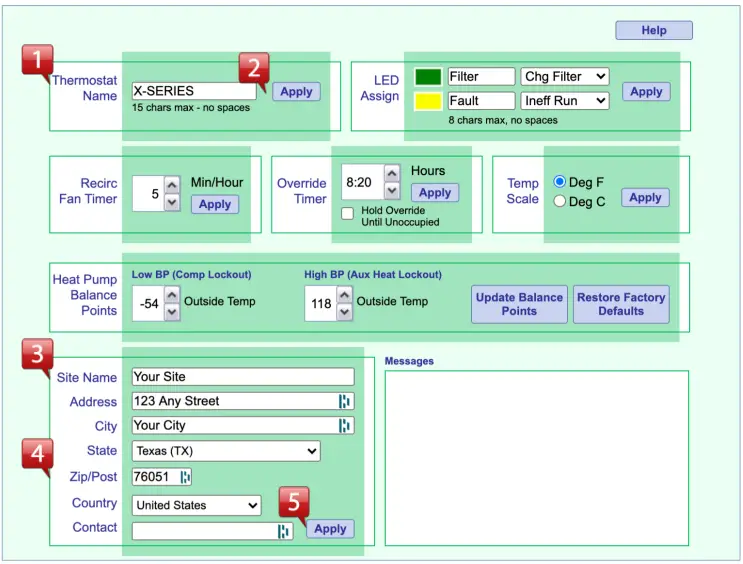Apply the Recirc Fan Timer setting

[x=215, y=205]
